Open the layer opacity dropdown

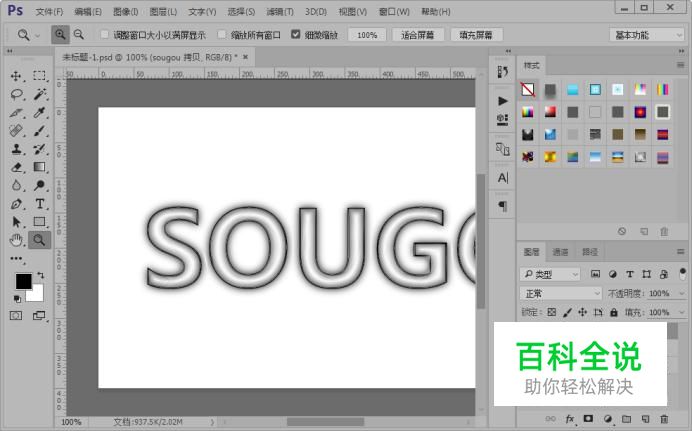click(x=681, y=293)
